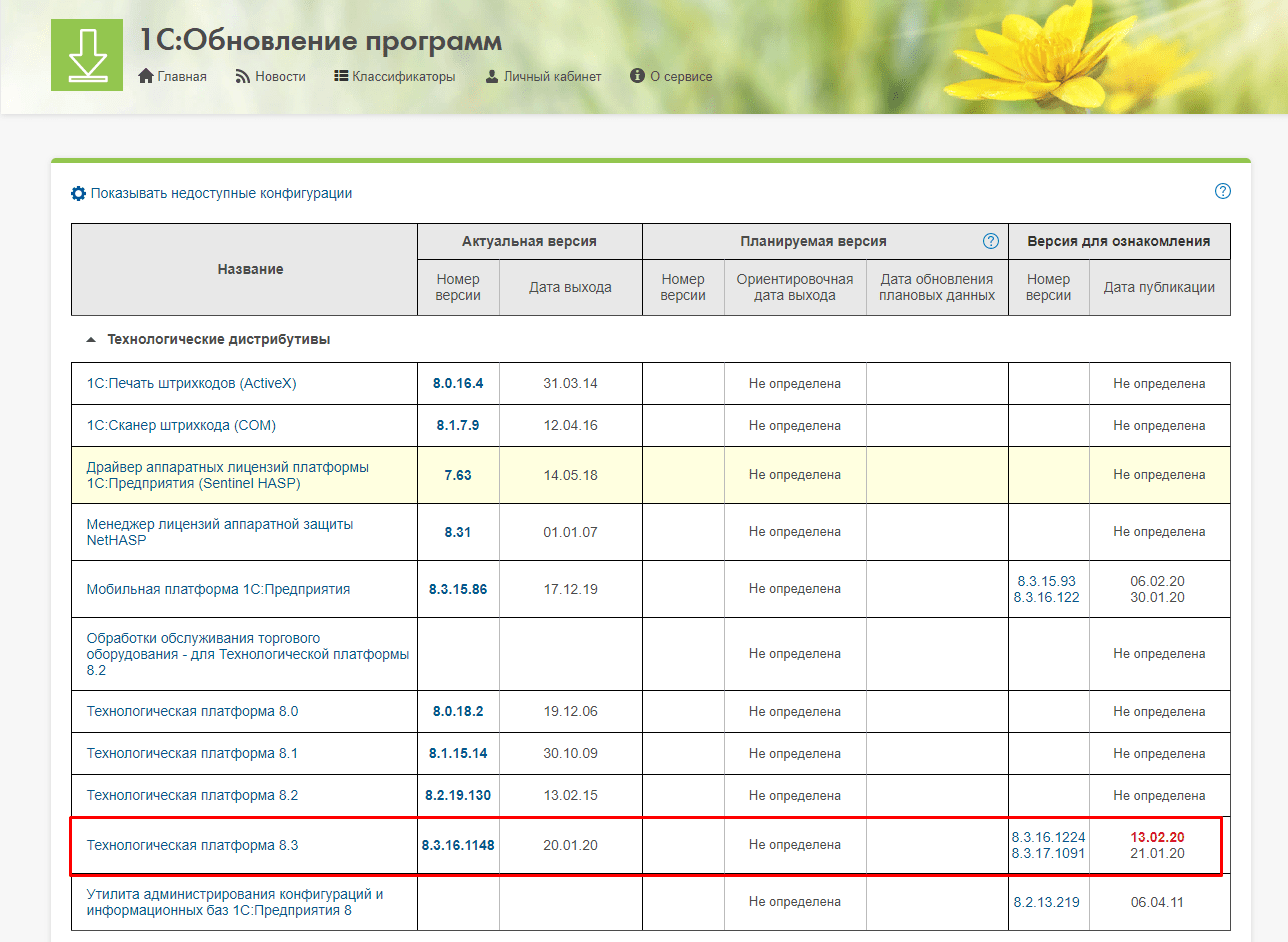Click the Версия для ознакомления header
This screenshot has width=1288, height=942.
point(1119,241)
